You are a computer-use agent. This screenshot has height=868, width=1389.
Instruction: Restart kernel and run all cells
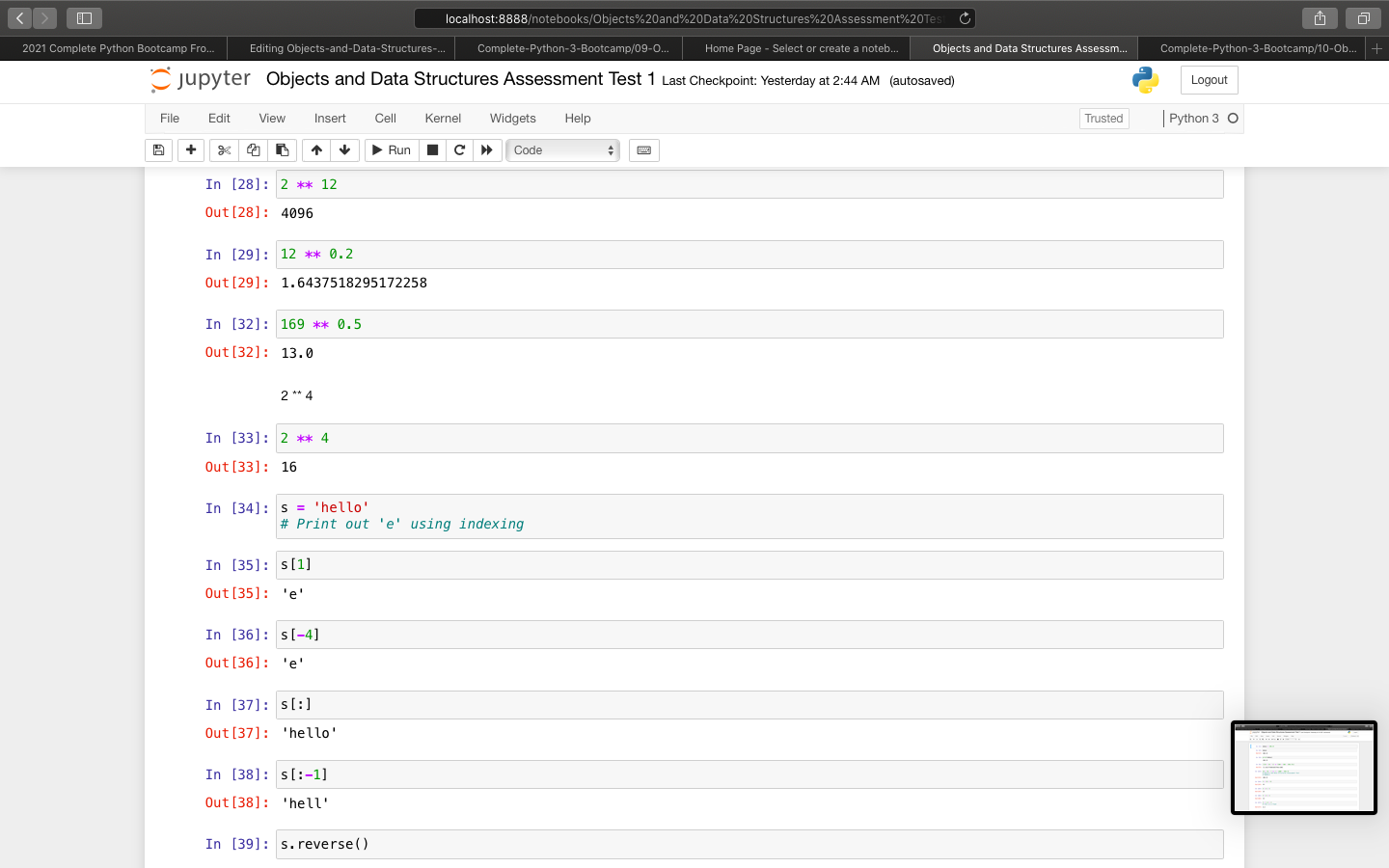point(487,149)
